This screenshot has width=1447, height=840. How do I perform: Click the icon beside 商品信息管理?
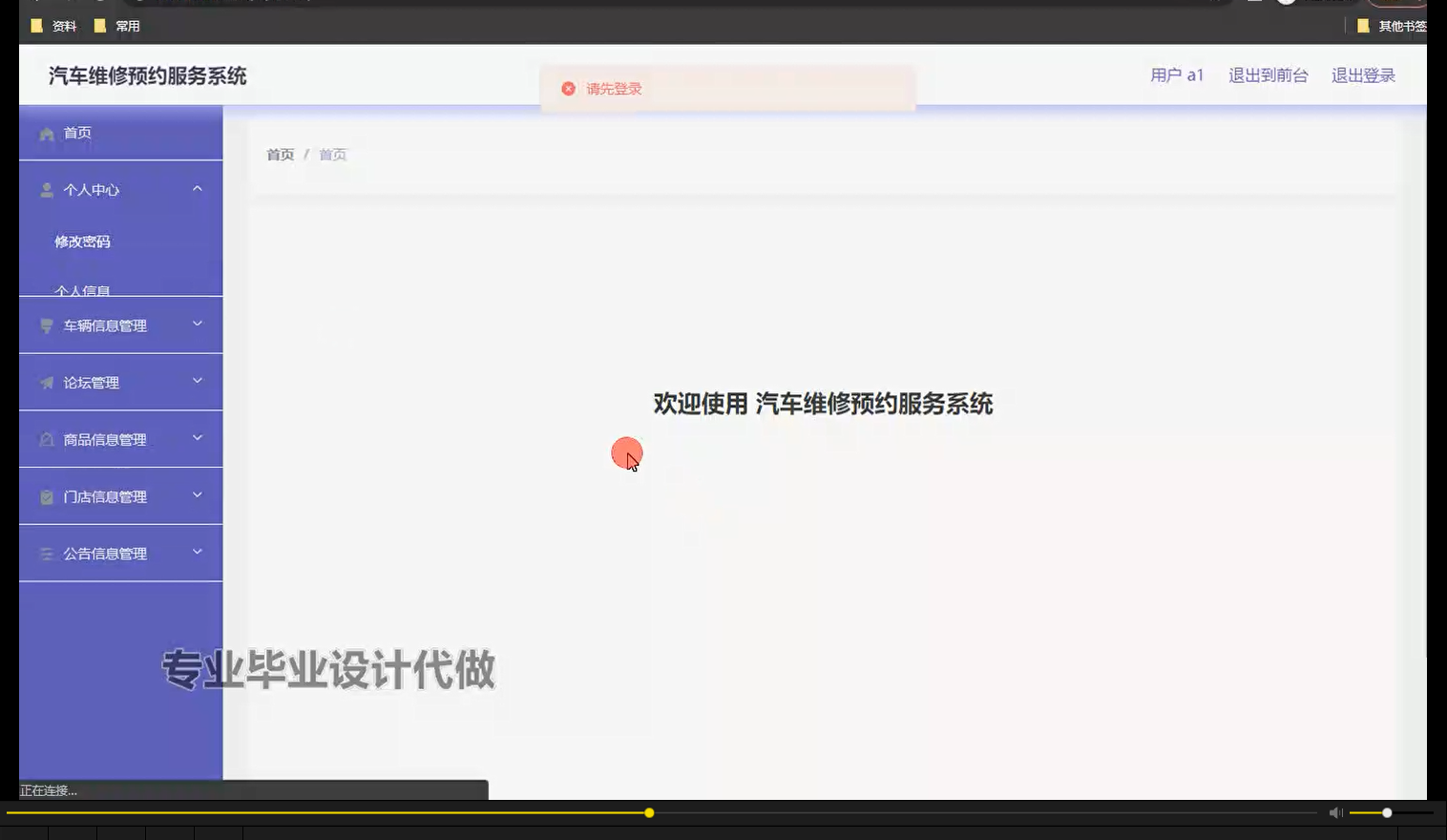coord(47,439)
